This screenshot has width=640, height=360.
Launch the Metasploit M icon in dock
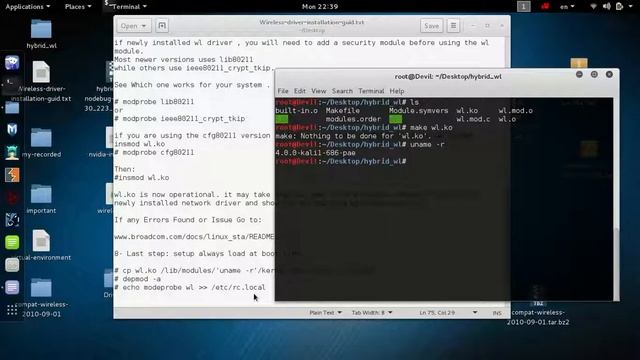[x=12, y=129]
